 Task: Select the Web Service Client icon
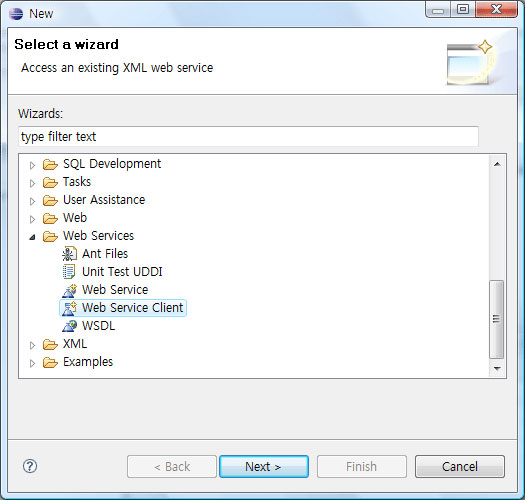pos(69,308)
